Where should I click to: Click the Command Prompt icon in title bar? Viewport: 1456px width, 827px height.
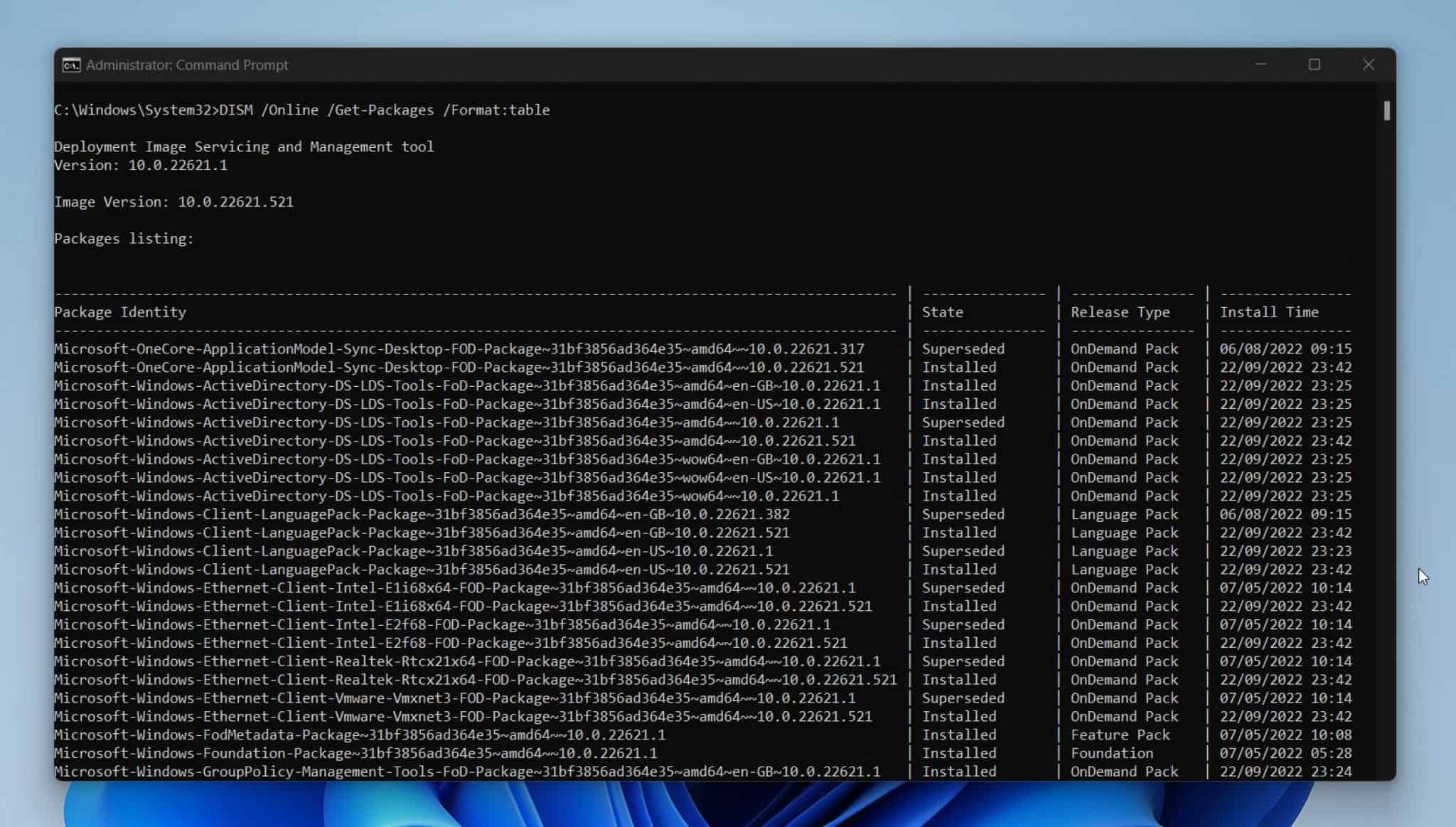point(71,65)
